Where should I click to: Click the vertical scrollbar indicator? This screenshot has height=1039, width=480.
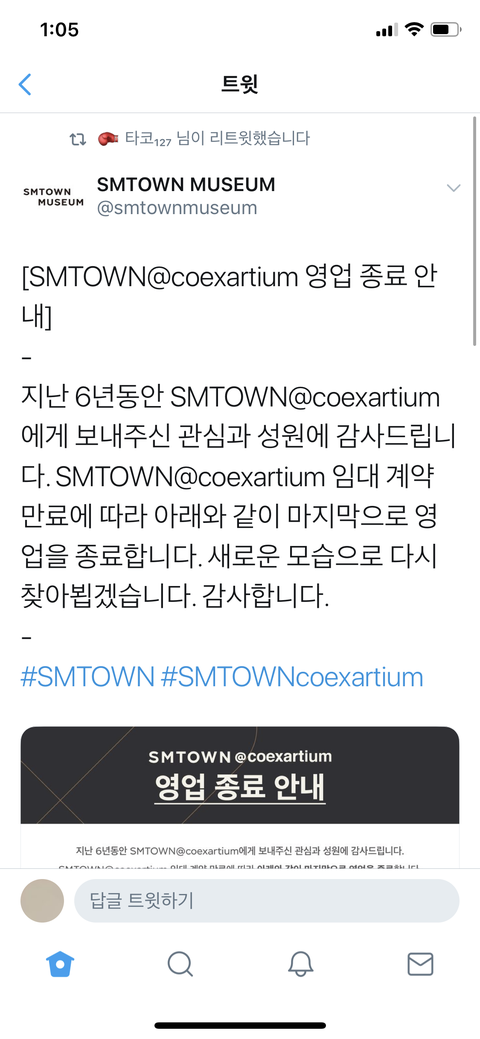click(x=475, y=231)
